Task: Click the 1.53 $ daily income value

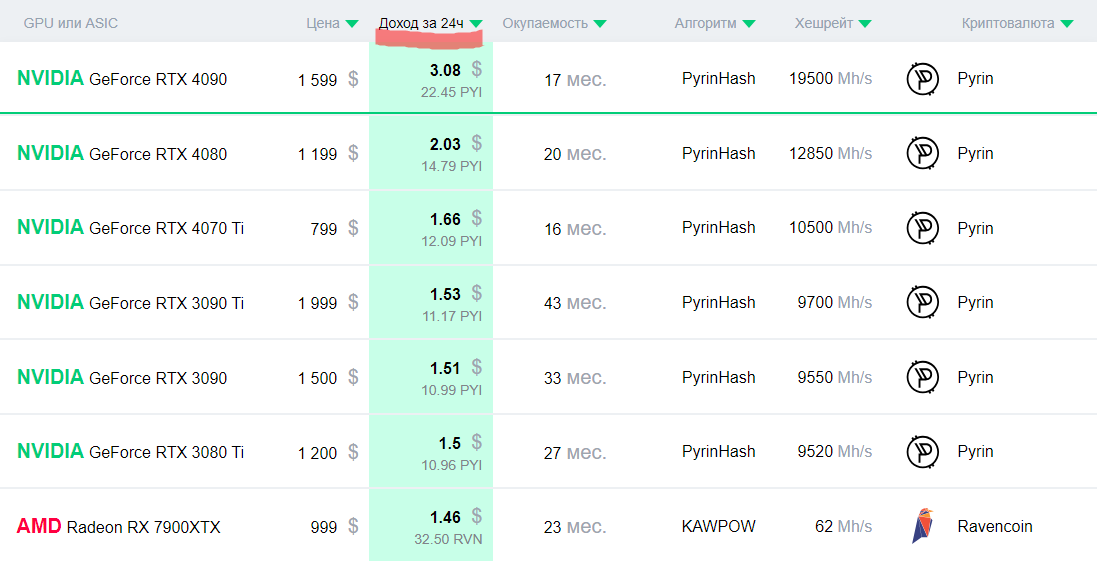Action: pos(455,293)
